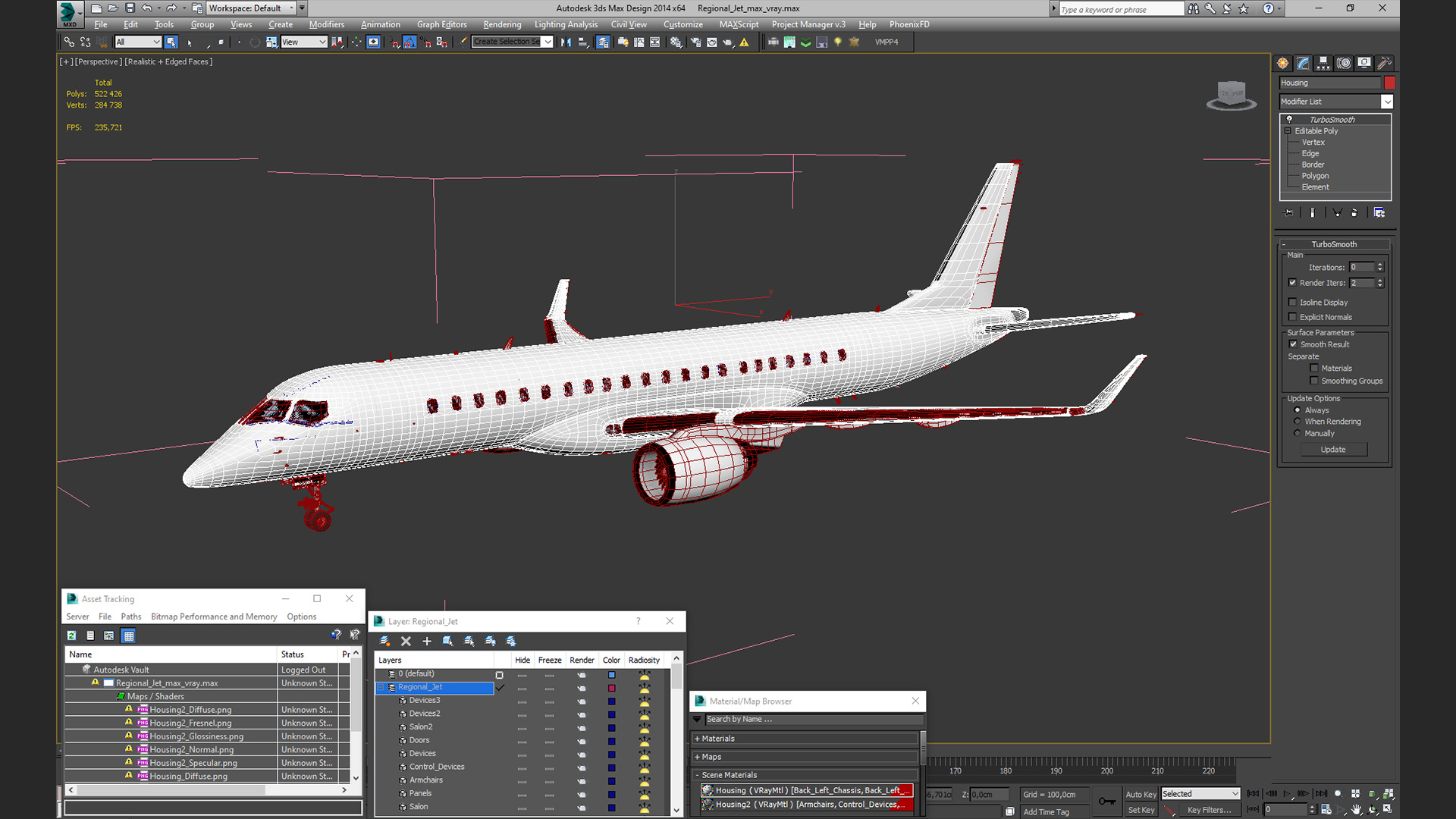Click Table View icon in Asset Tracking
This screenshot has height=819, width=1456.
[129, 635]
